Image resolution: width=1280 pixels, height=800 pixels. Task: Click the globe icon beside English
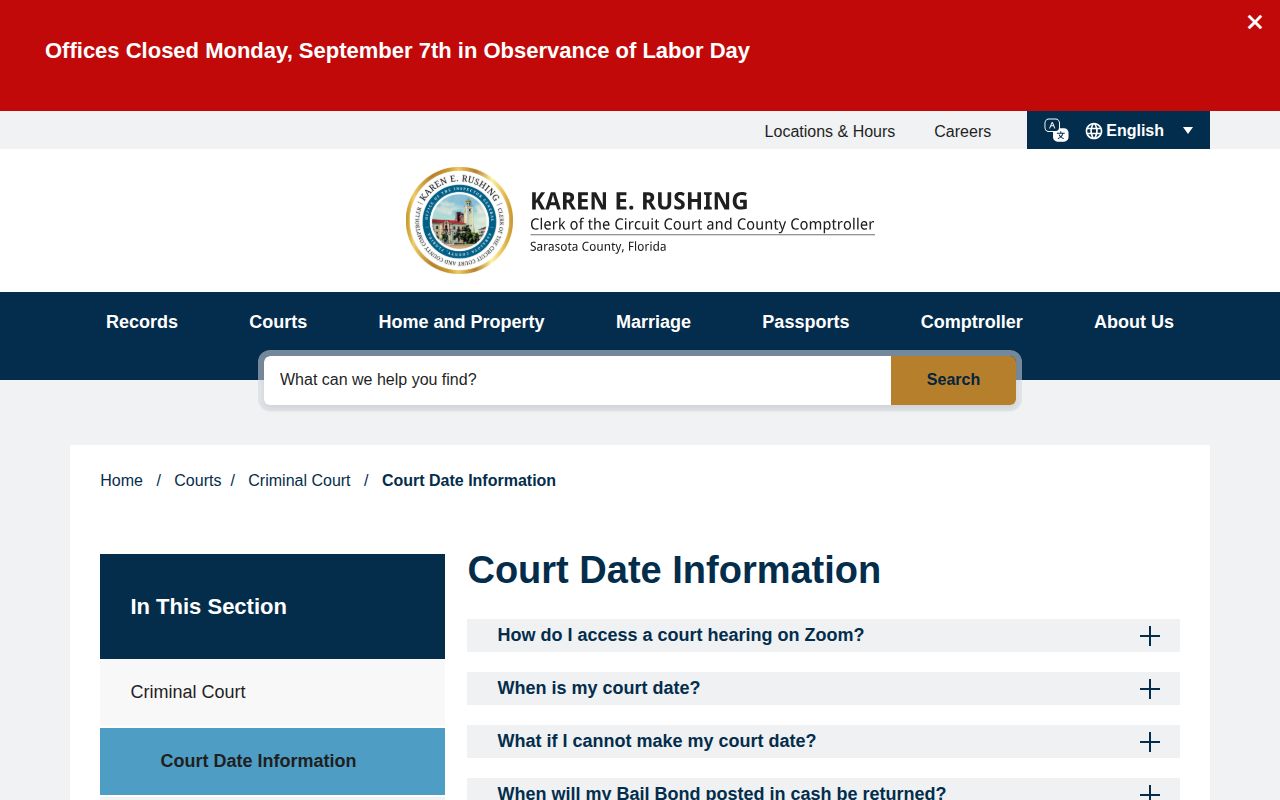1094,131
